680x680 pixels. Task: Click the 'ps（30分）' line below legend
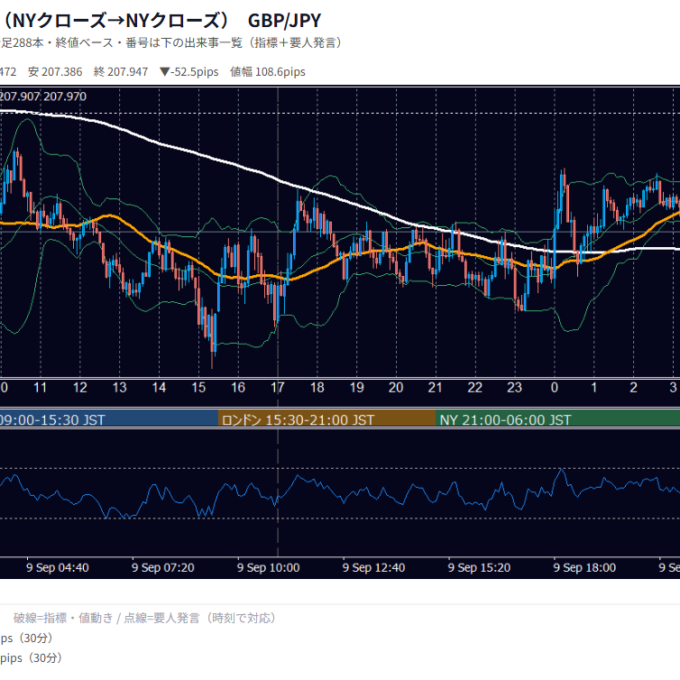coord(27,638)
